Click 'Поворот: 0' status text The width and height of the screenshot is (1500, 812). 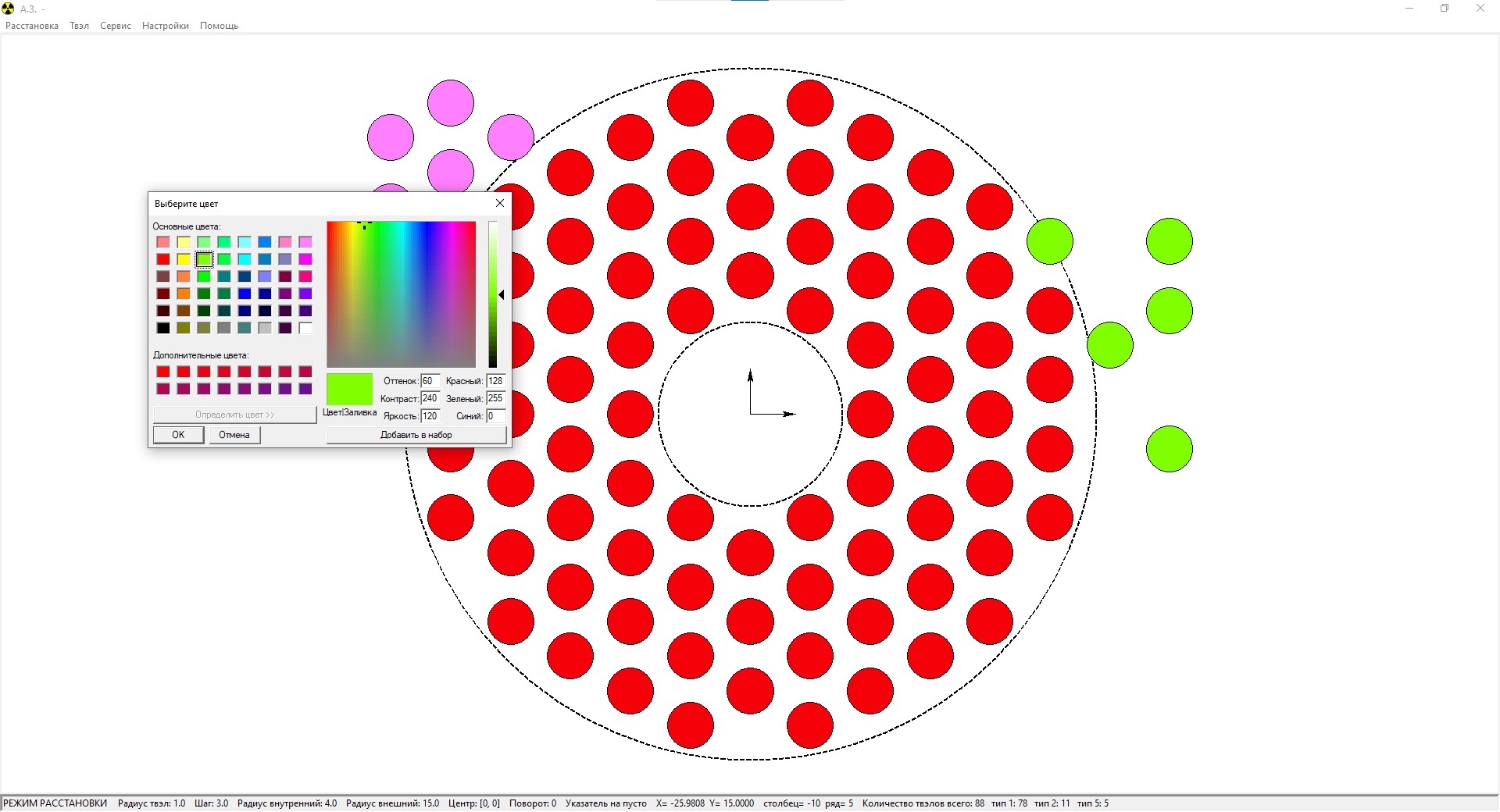(533, 803)
